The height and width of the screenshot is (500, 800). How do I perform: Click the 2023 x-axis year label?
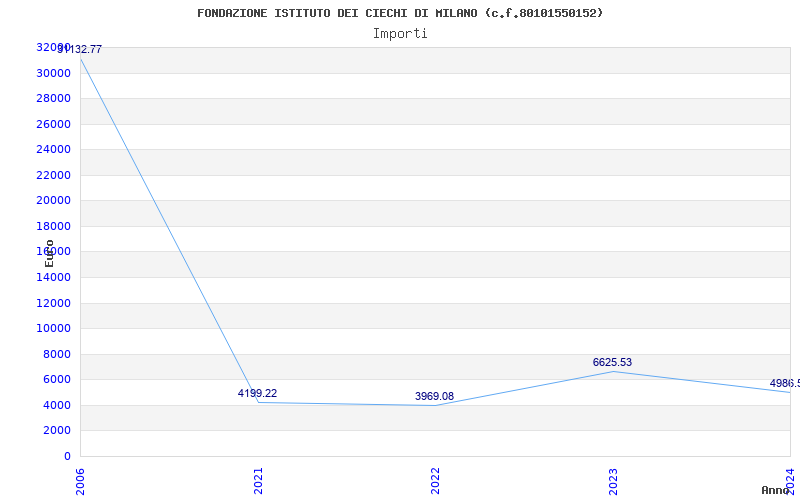coord(613,482)
